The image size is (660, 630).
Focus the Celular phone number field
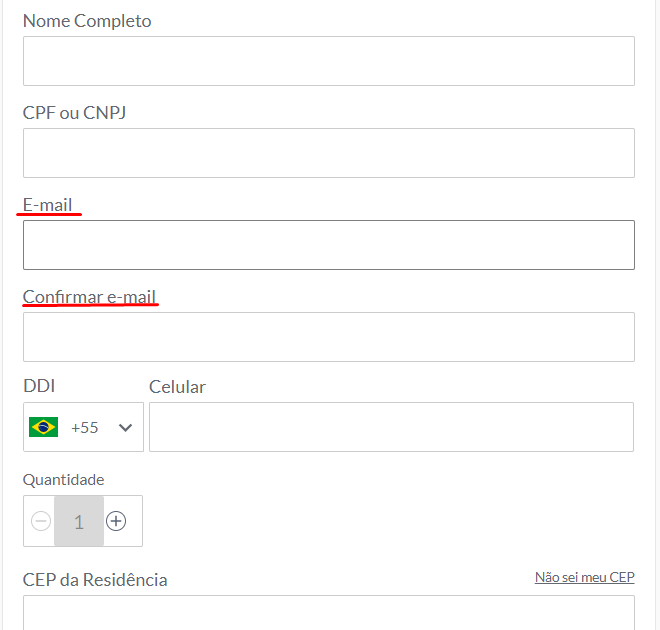coord(391,427)
